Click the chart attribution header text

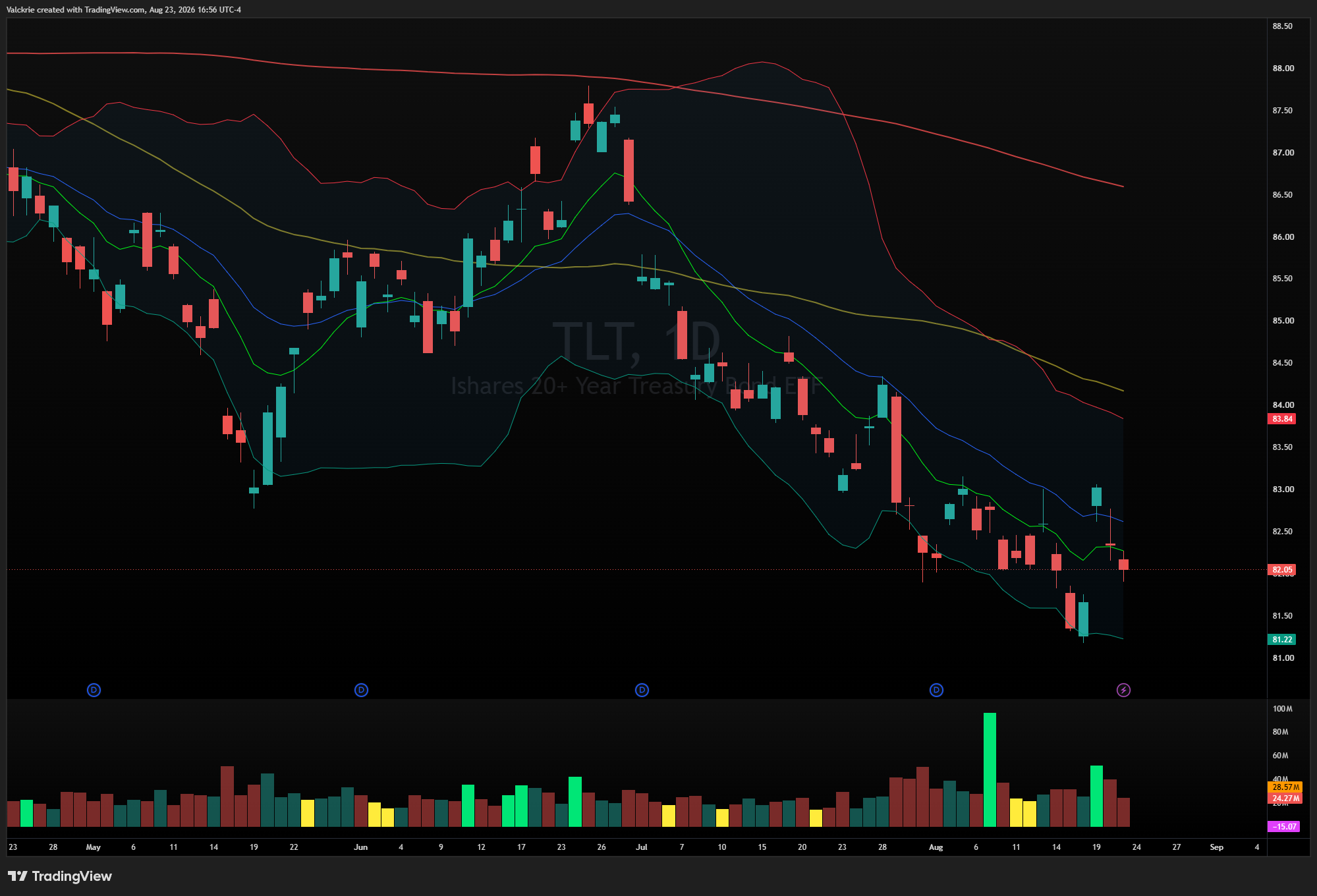(124, 10)
